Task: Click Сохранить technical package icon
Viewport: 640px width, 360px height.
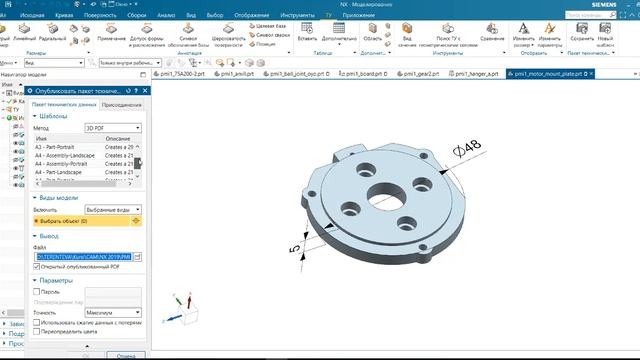Action: tap(582, 32)
